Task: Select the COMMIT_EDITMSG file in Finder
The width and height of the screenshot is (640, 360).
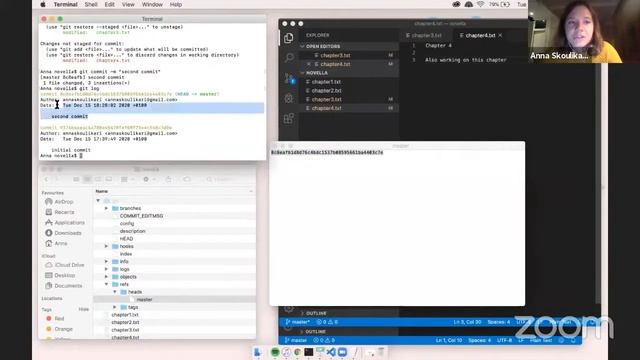Action: (141, 216)
